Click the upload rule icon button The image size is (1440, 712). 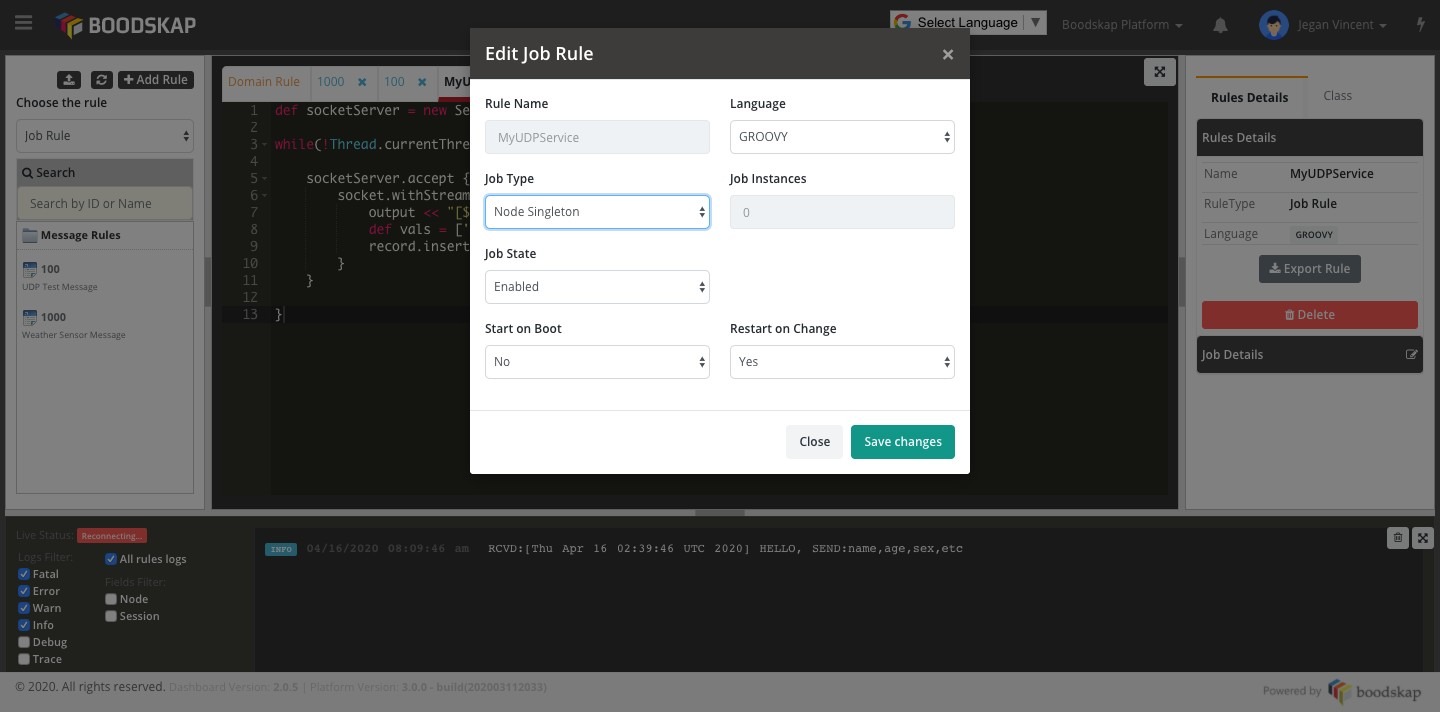click(x=68, y=80)
